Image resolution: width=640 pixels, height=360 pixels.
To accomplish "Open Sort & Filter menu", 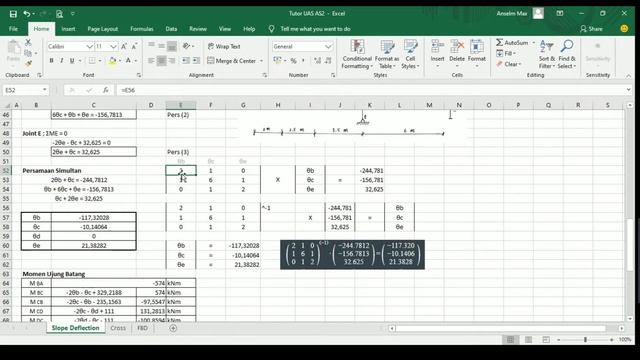I will (x=546, y=55).
